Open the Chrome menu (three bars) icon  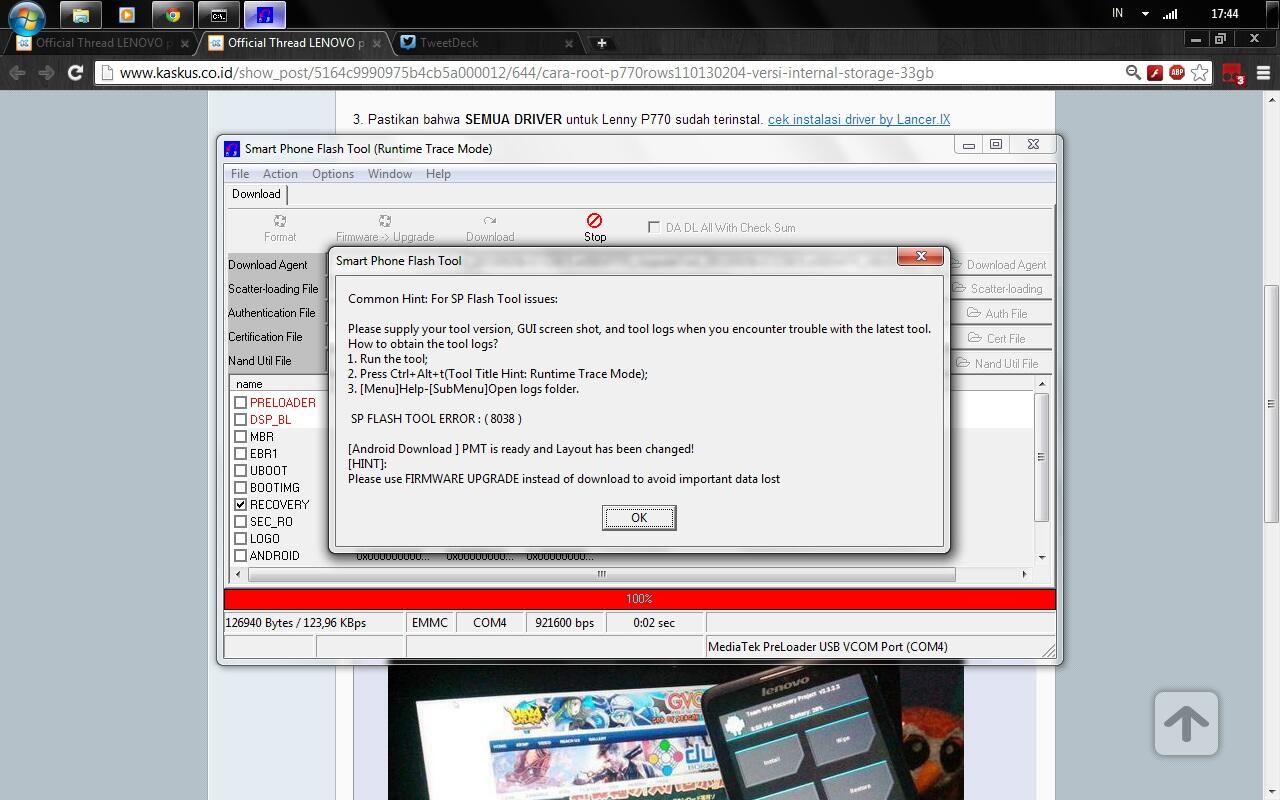[1263, 72]
